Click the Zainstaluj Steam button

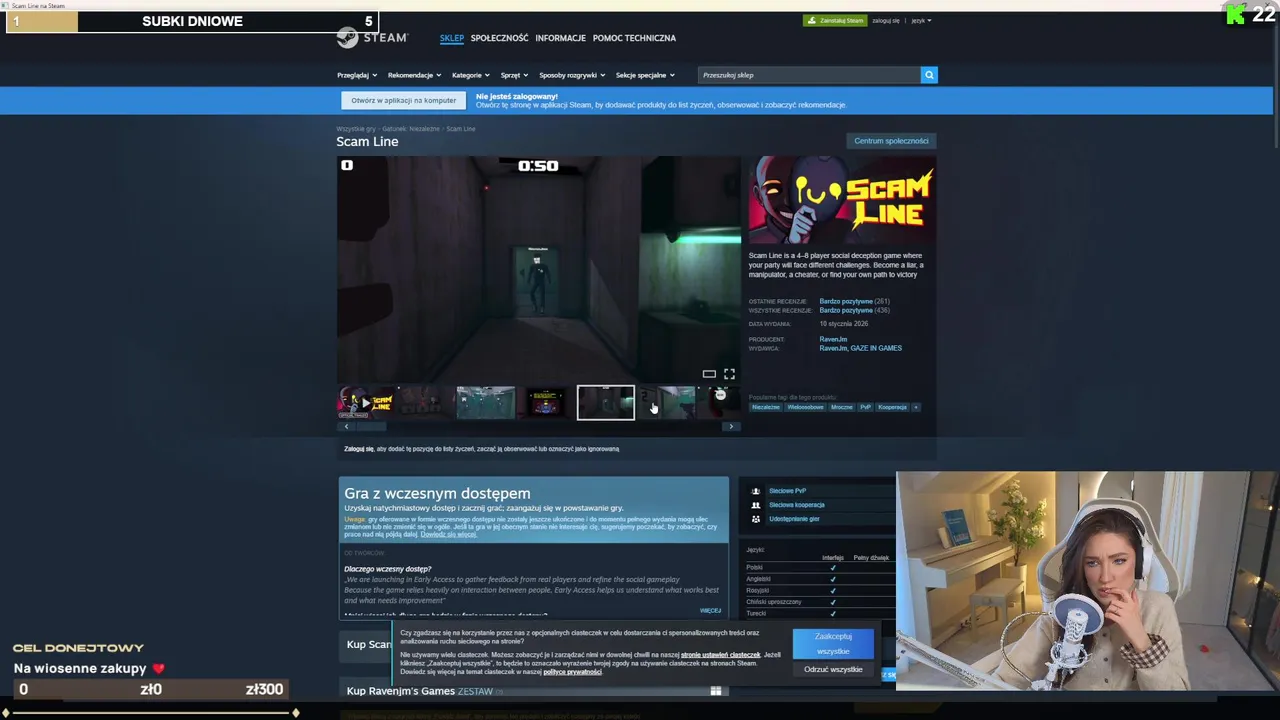pos(835,21)
